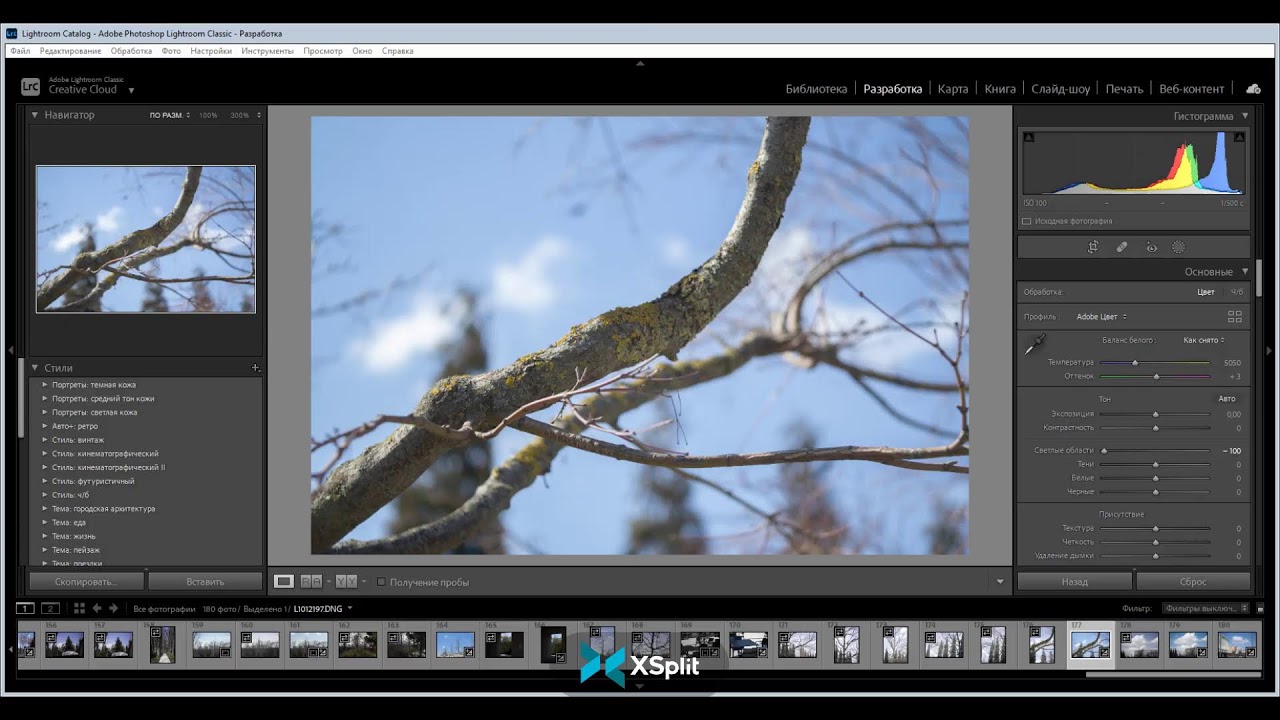Screen dimensions: 1280x720
Task: Click the Светлые области slider handle
Action: [1104, 451]
